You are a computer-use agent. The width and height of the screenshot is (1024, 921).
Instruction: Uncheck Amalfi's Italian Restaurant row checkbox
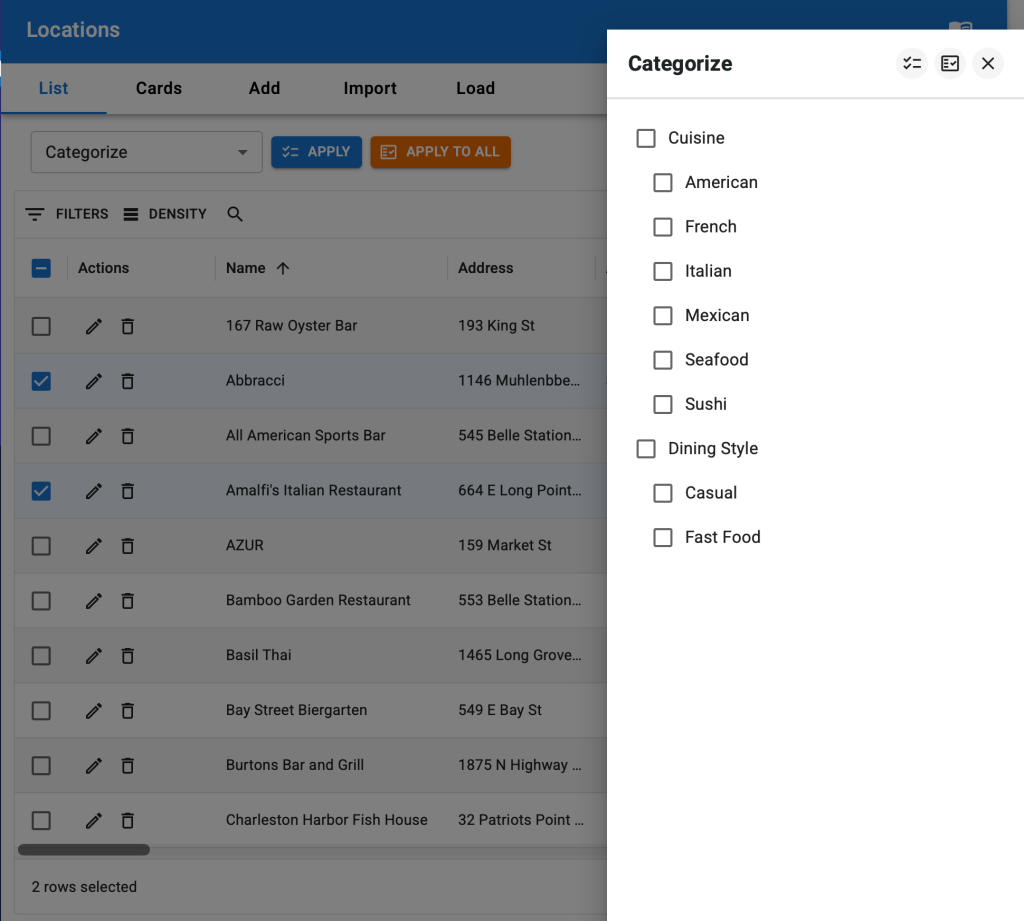click(41, 491)
